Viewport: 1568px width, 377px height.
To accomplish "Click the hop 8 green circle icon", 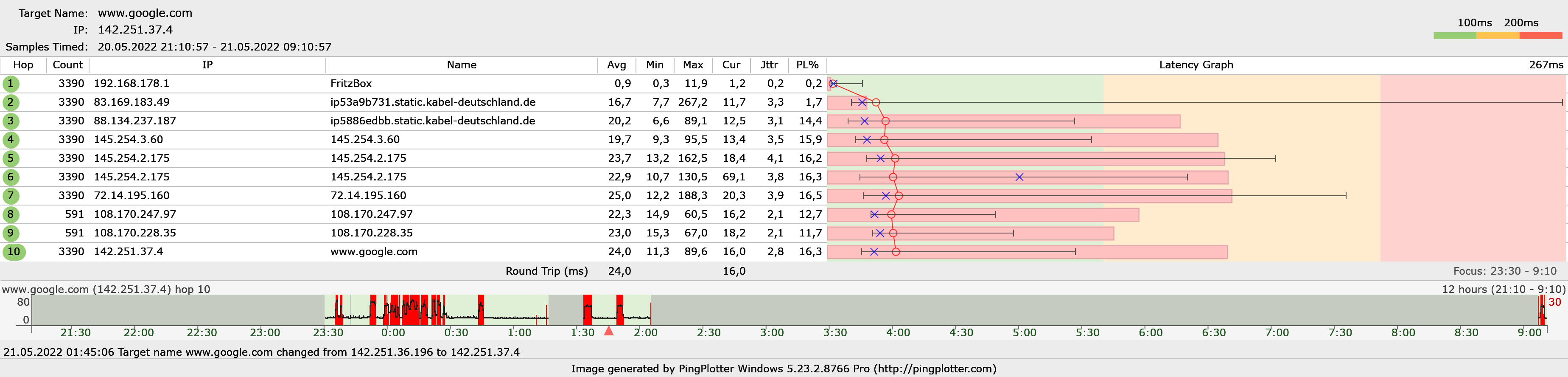I will pyautogui.click(x=10, y=214).
